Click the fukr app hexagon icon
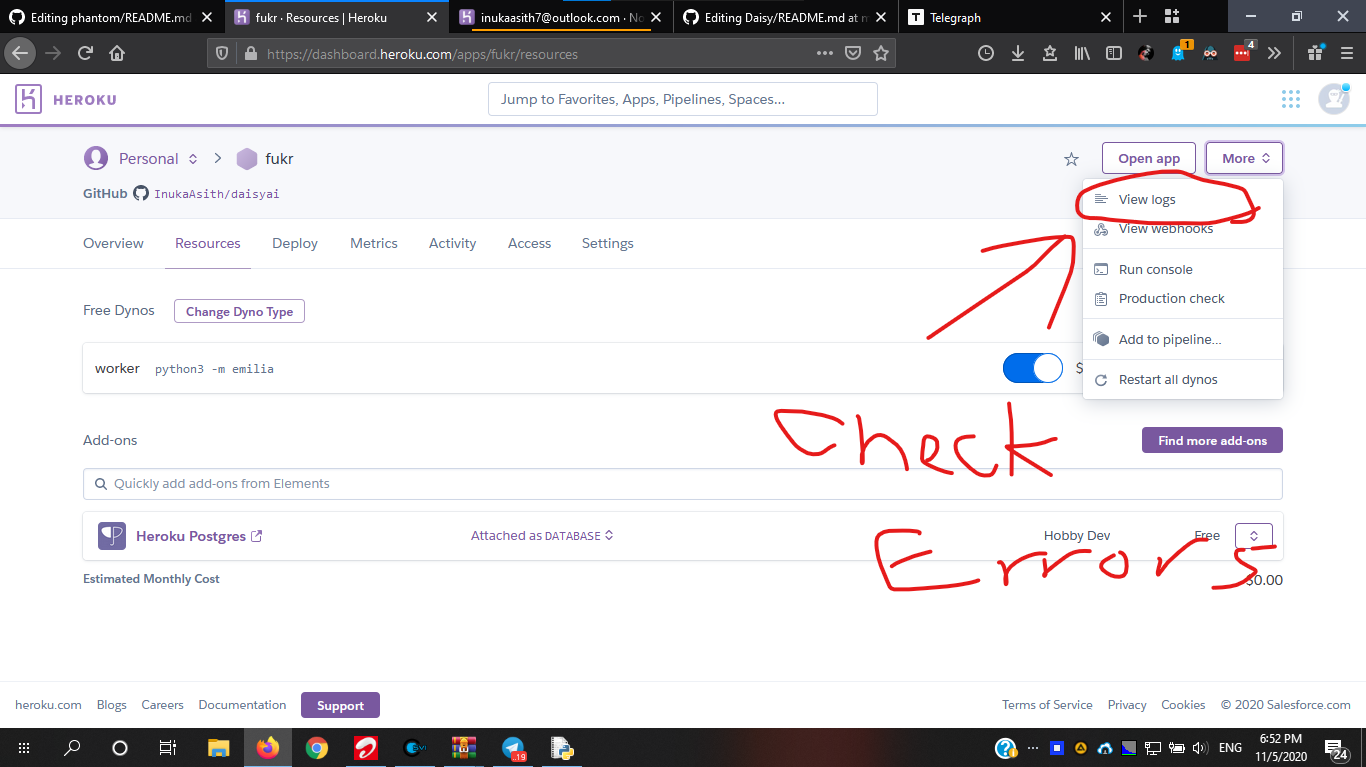This screenshot has width=1366, height=767. coord(247,159)
